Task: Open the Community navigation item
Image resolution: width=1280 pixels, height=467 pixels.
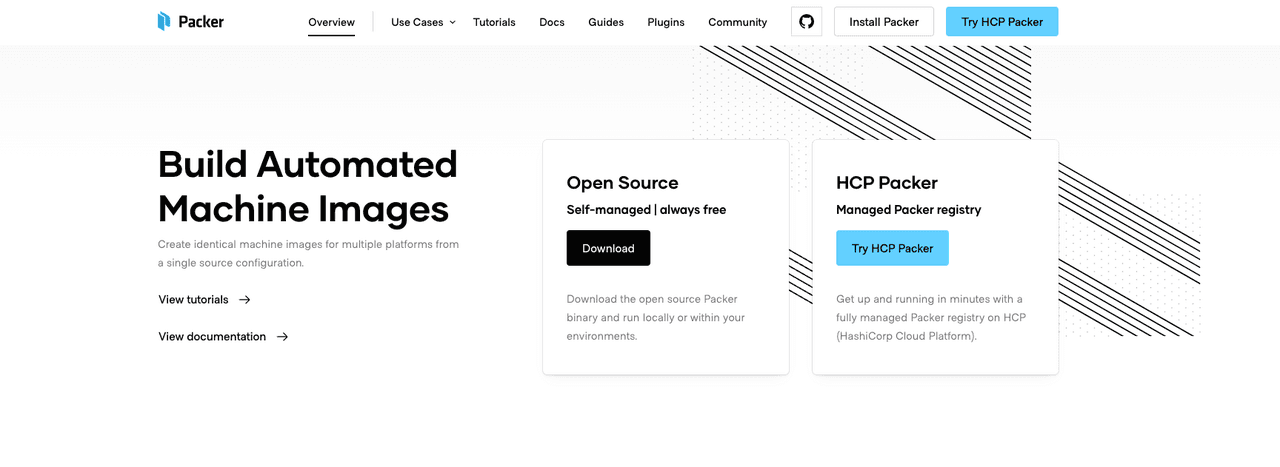Action: [x=738, y=22]
